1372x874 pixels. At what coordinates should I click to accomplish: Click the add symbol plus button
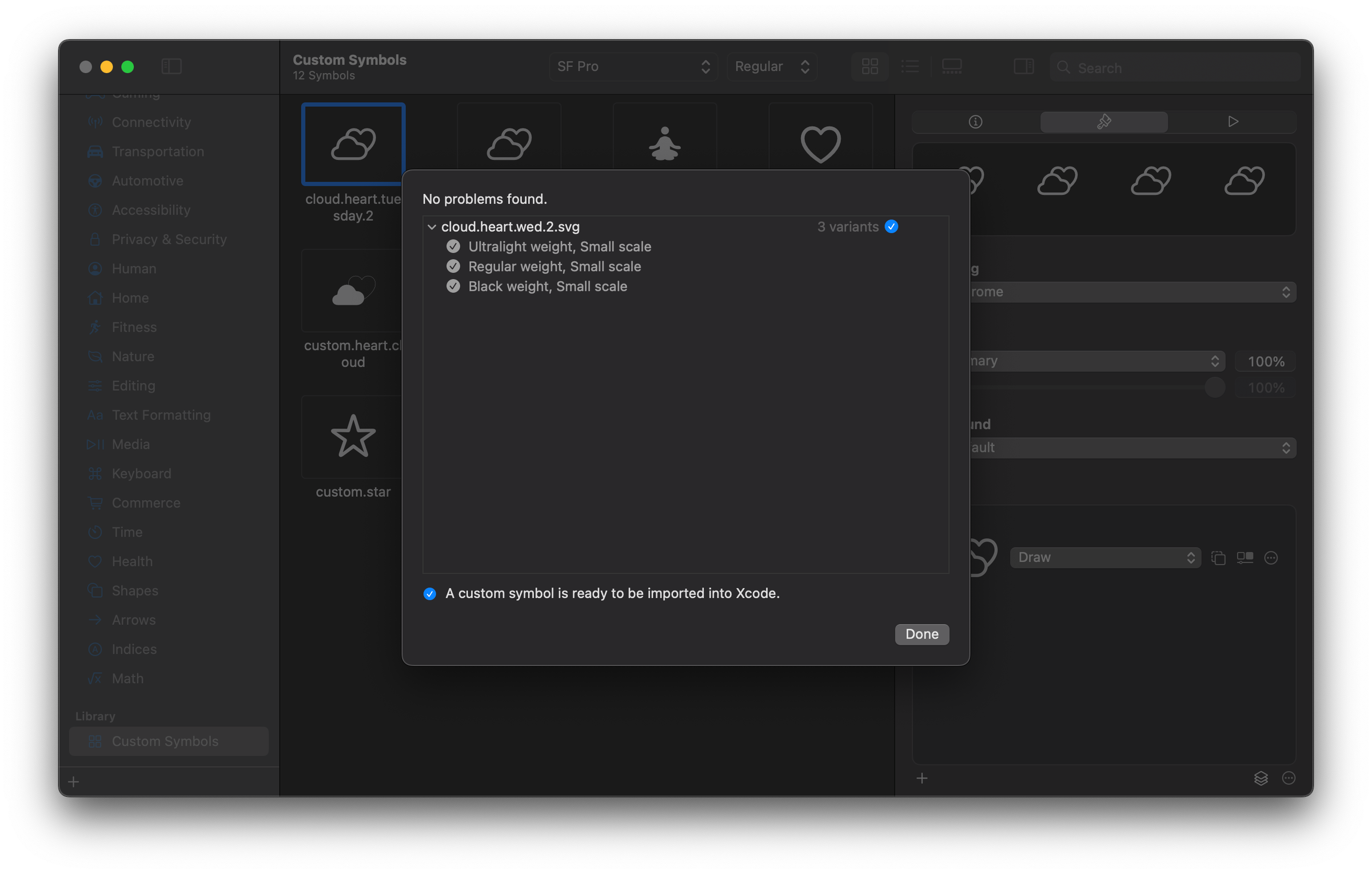(x=73, y=781)
